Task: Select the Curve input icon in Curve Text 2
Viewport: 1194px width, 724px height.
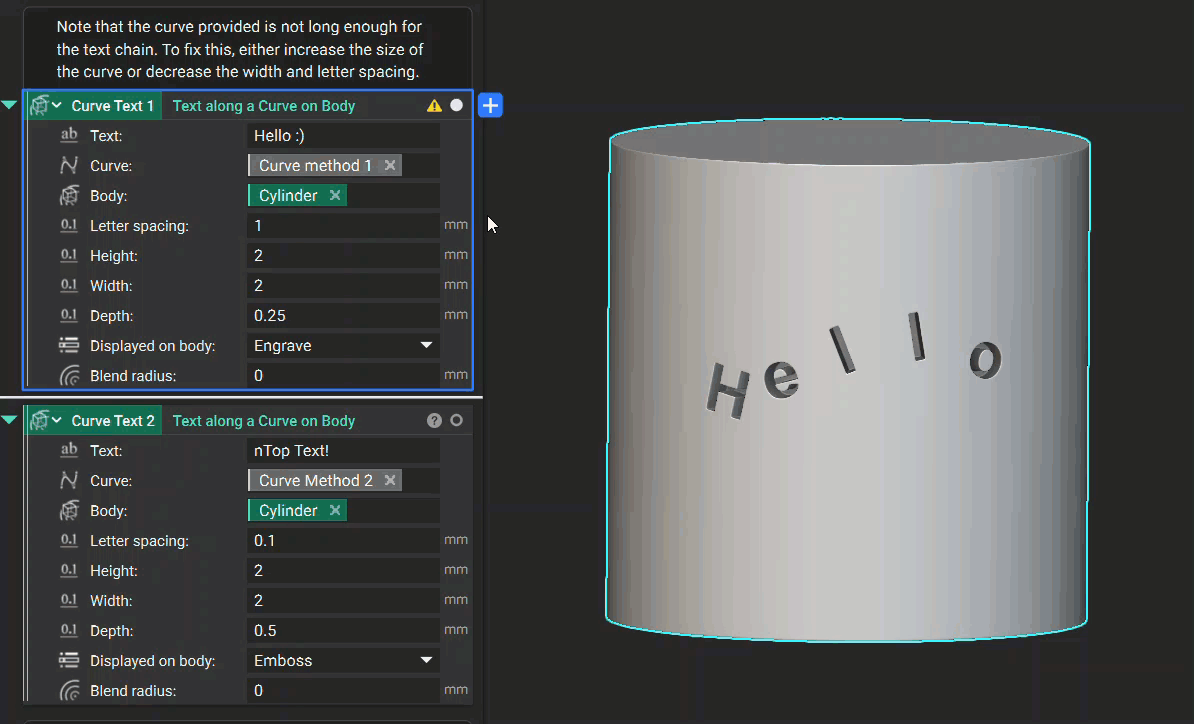Action: pyautogui.click(x=68, y=480)
